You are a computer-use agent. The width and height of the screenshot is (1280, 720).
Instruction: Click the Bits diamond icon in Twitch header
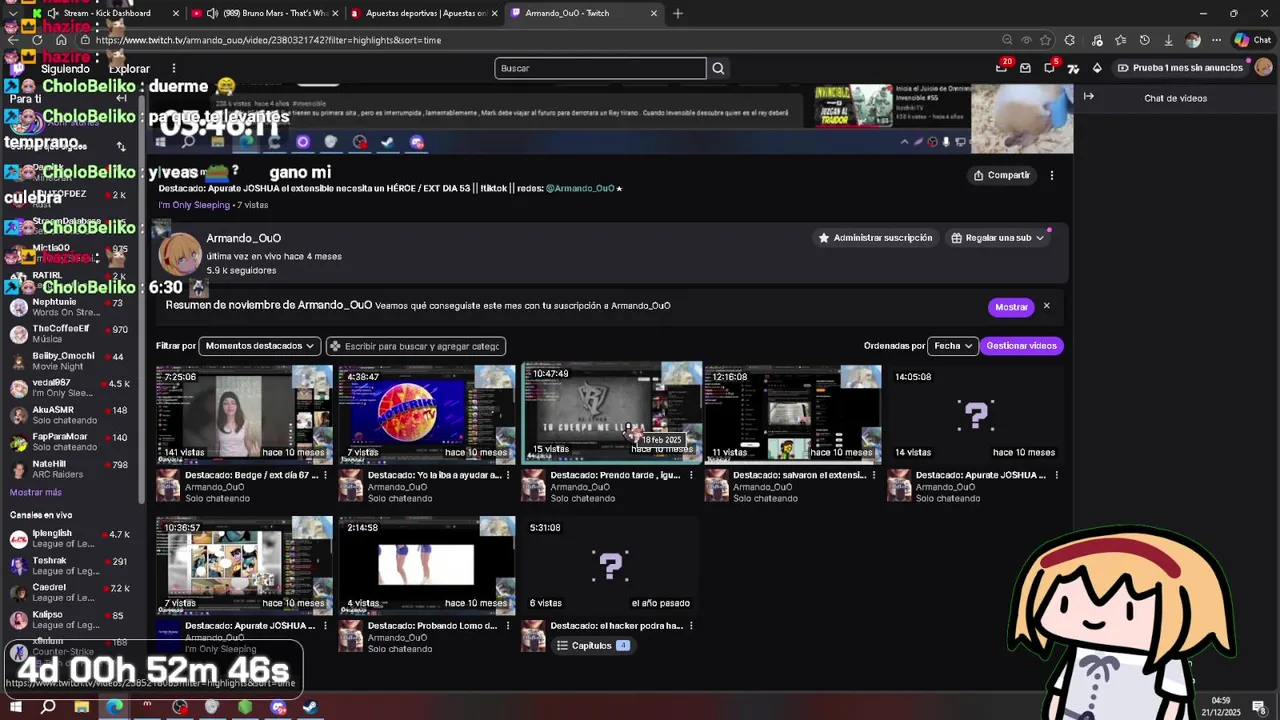[1097, 68]
